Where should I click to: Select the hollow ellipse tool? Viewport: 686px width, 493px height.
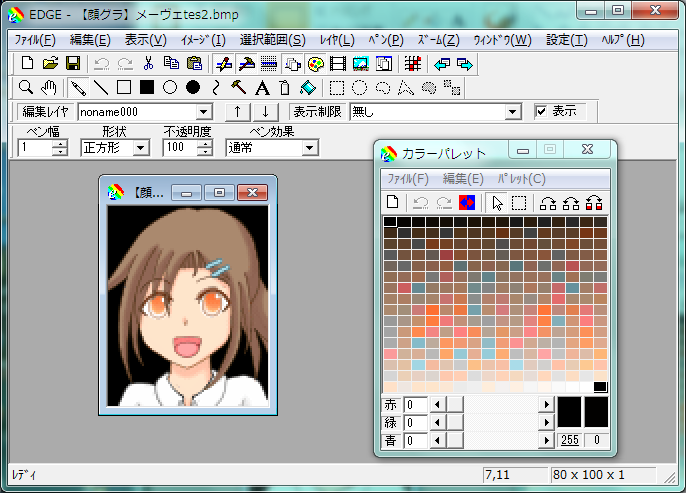(170, 87)
